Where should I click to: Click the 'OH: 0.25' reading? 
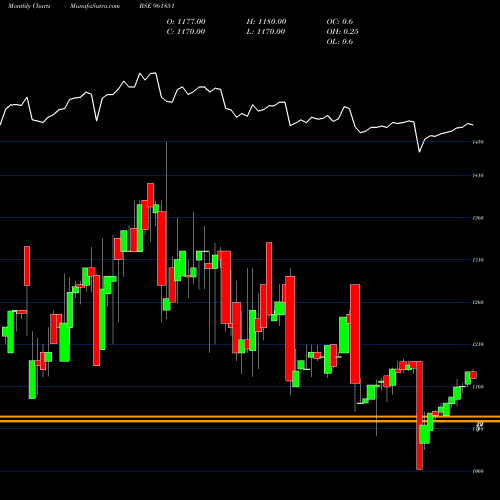(x=342, y=31)
